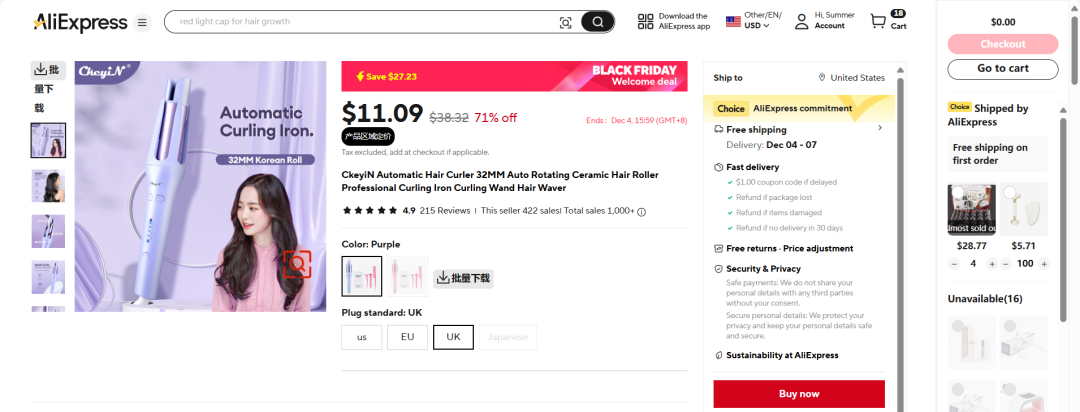Select the EU plug standard option
Viewport: 1080px width, 412px height.
(407, 338)
